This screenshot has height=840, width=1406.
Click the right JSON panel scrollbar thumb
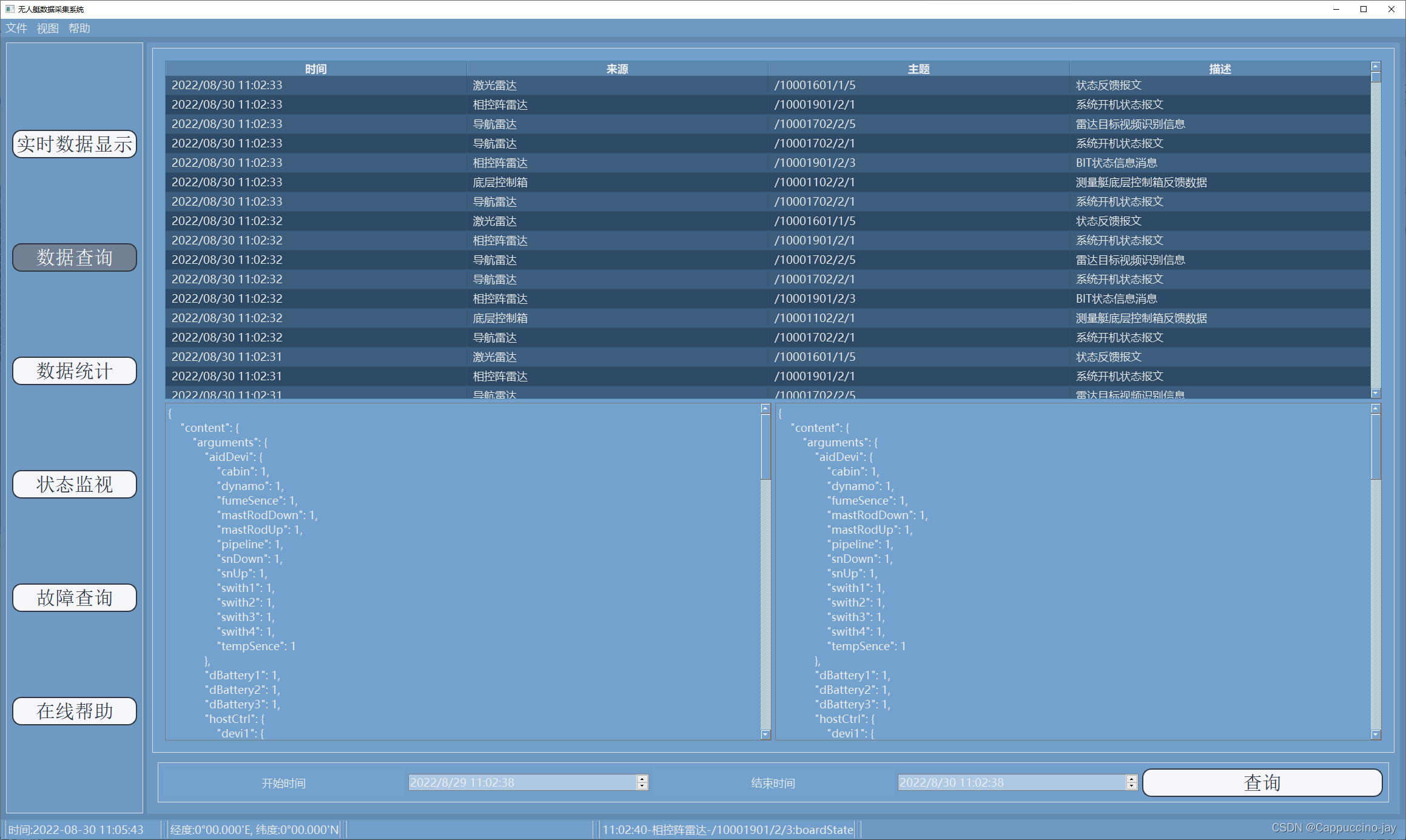point(1376,446)
